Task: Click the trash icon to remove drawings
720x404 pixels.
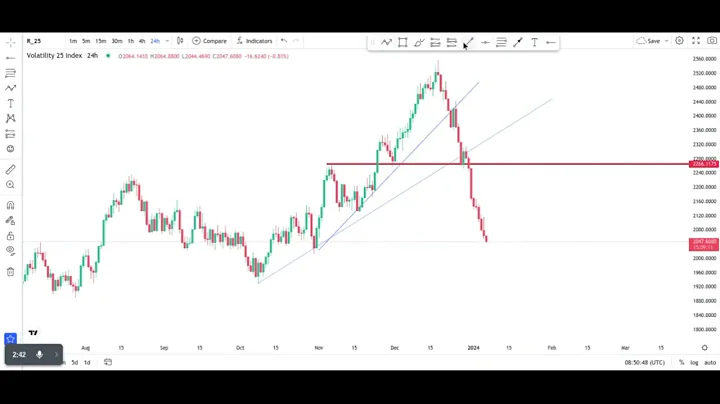Action: click(11, 272)
